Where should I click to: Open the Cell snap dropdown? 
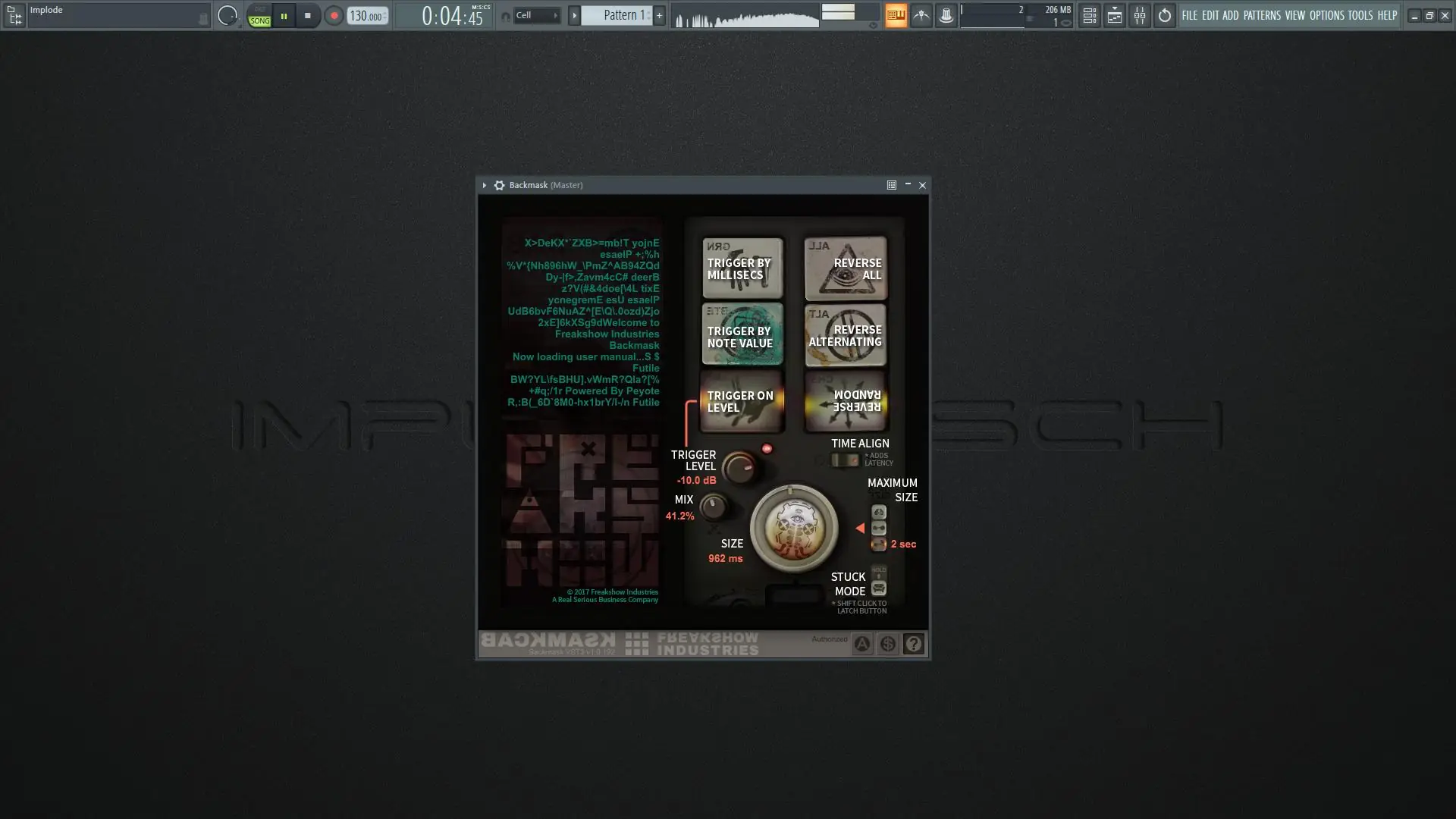click(537, 15)
